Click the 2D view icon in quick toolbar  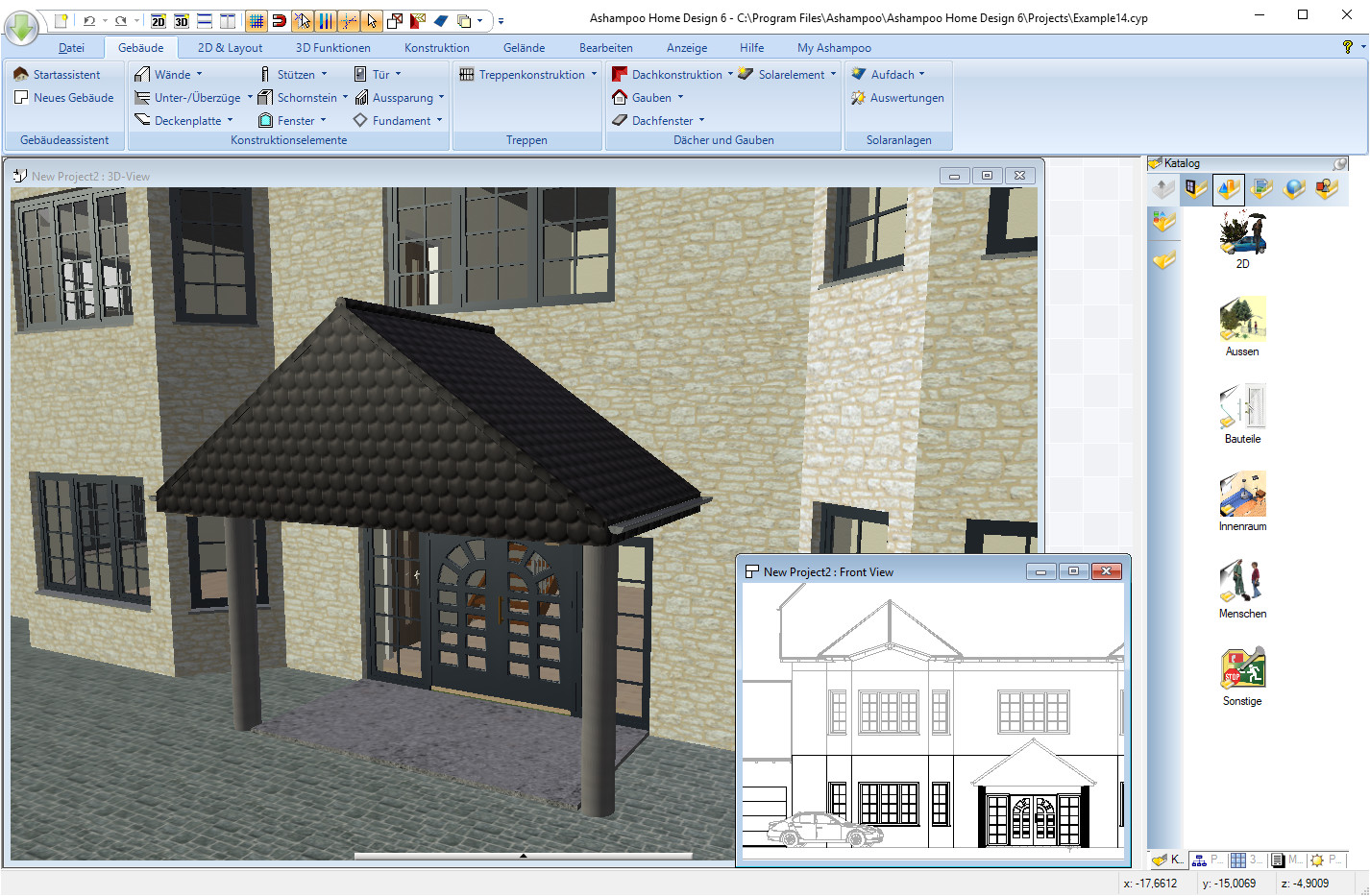pyautogui.click(x=159, y=20)
